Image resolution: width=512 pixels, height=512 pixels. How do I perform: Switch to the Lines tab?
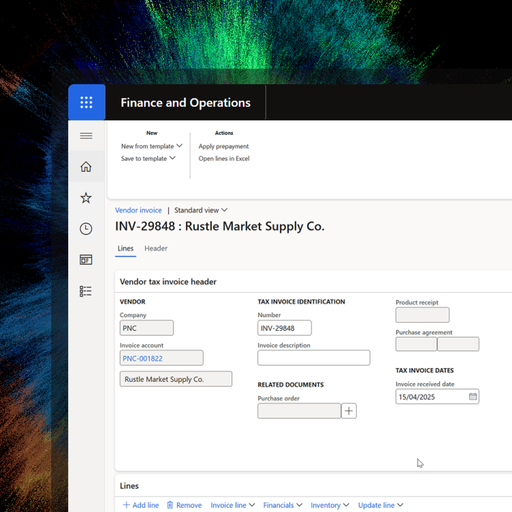(125, 248)
